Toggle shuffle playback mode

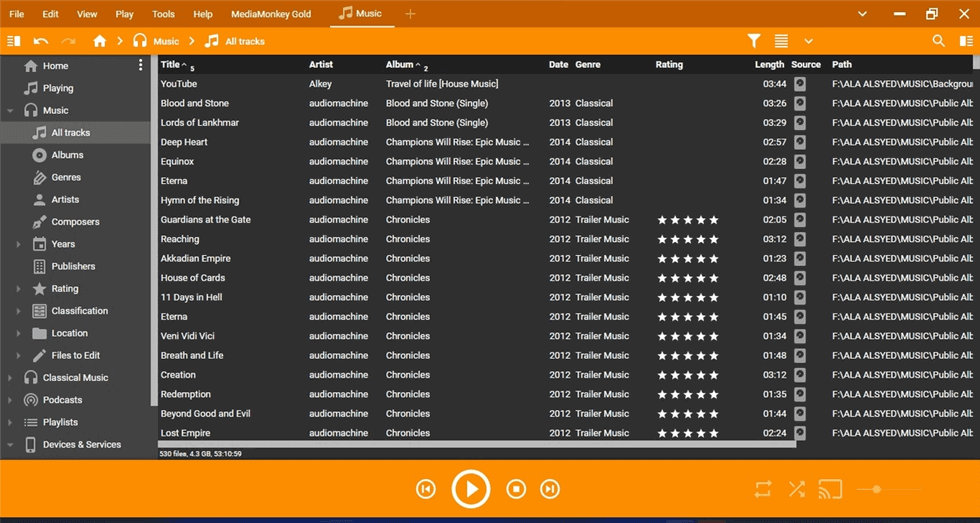[796, 489]
